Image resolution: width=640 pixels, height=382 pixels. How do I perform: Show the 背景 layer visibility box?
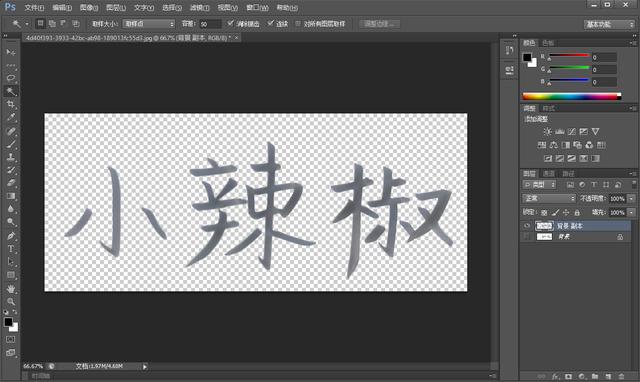[527, 237]
